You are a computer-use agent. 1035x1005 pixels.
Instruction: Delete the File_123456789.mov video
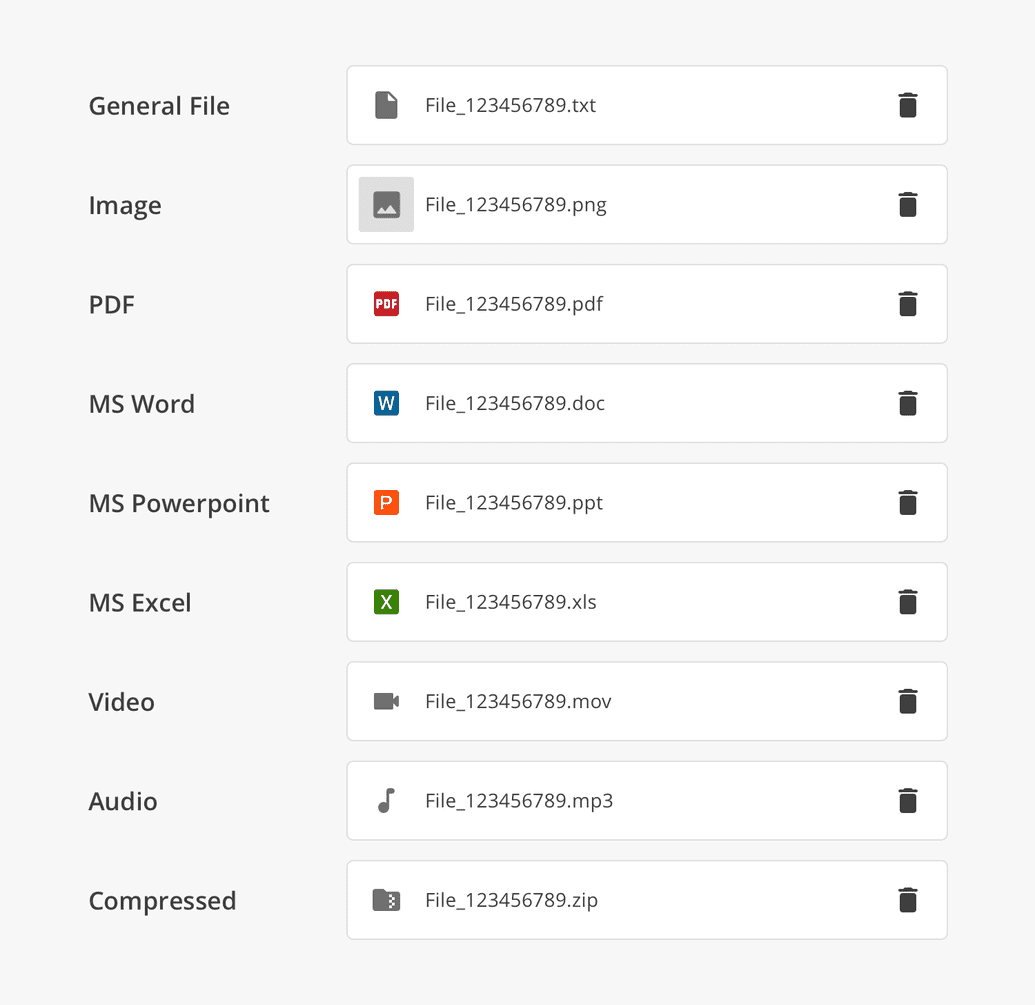908,701
